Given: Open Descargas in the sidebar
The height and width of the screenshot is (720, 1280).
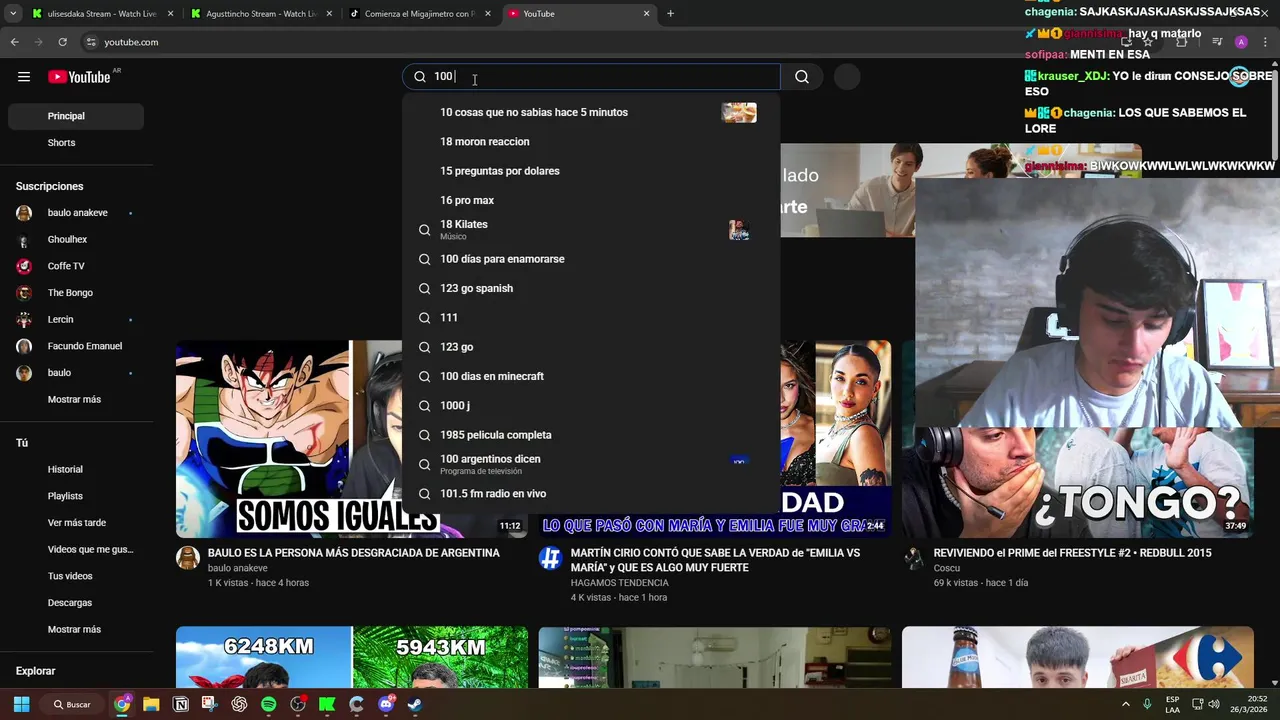Looking at the screenshot, I should tap(76, 603).
